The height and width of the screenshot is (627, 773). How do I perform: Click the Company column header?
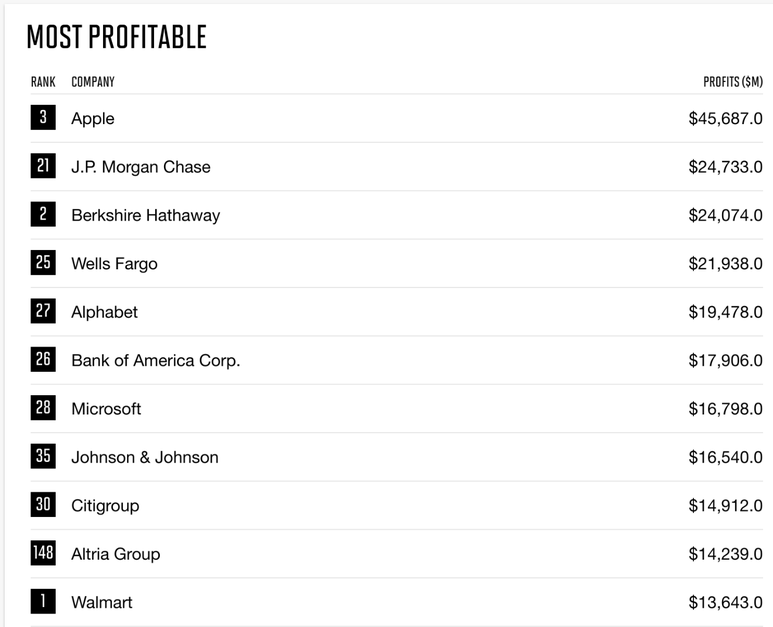click(x=93, y=82)
